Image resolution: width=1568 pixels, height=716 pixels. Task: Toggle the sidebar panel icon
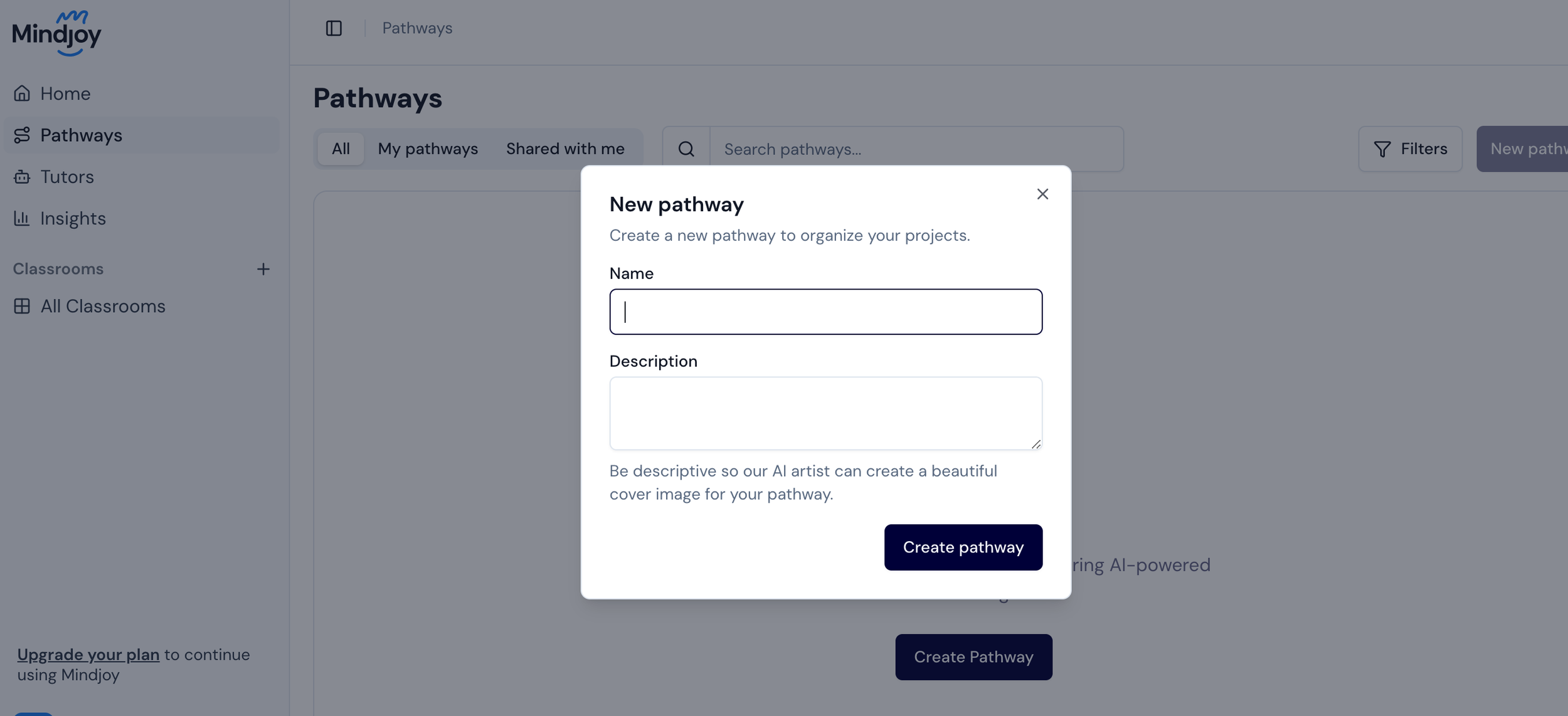(334, 28)
